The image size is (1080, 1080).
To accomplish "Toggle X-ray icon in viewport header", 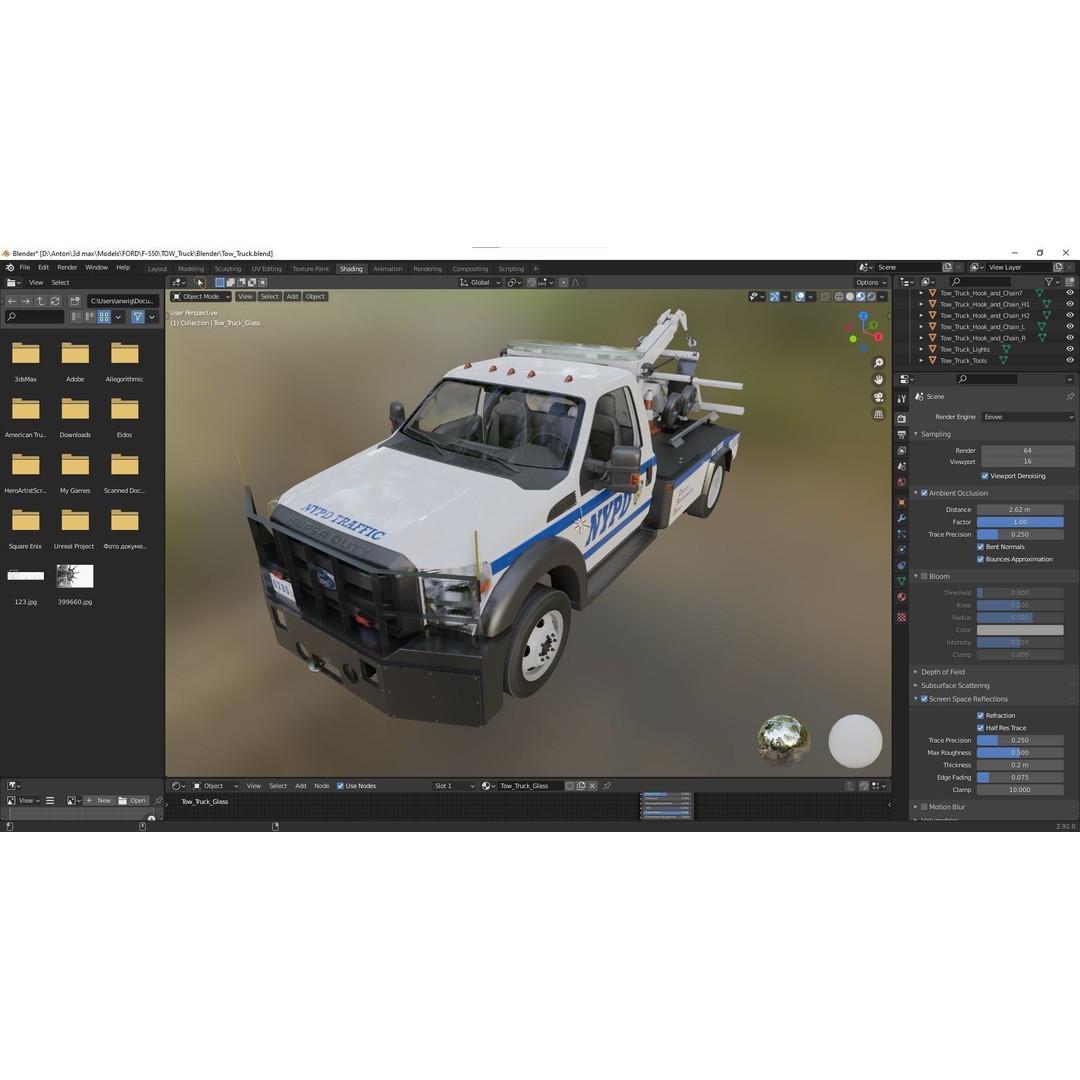I will pyautogui.click(x=824, y=297).
